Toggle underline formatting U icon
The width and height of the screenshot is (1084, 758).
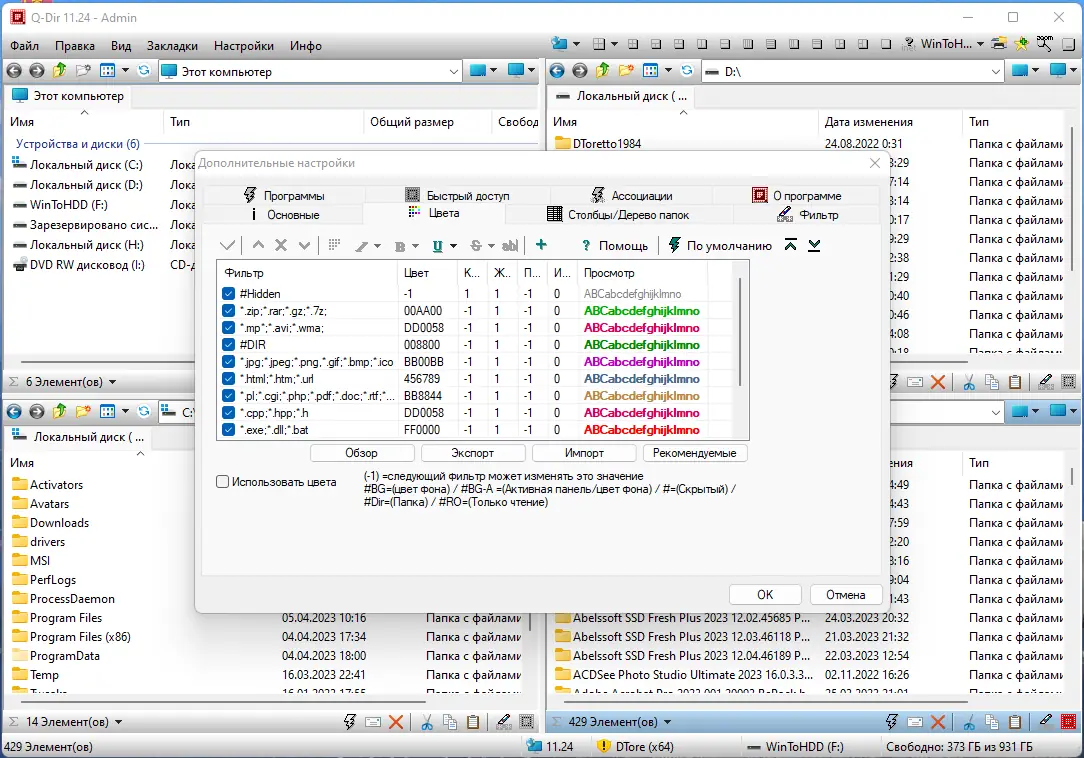tap(438, 246)
